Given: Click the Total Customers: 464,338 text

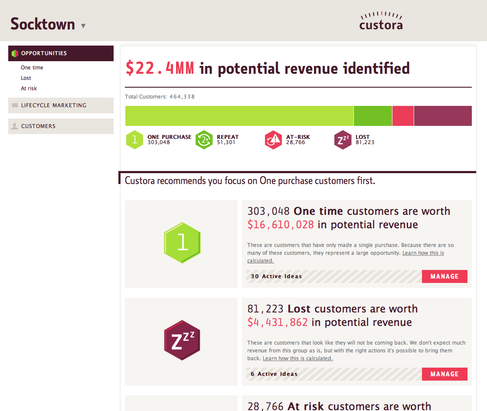Looking at the screenshot, I should click(x=160, y=97).
